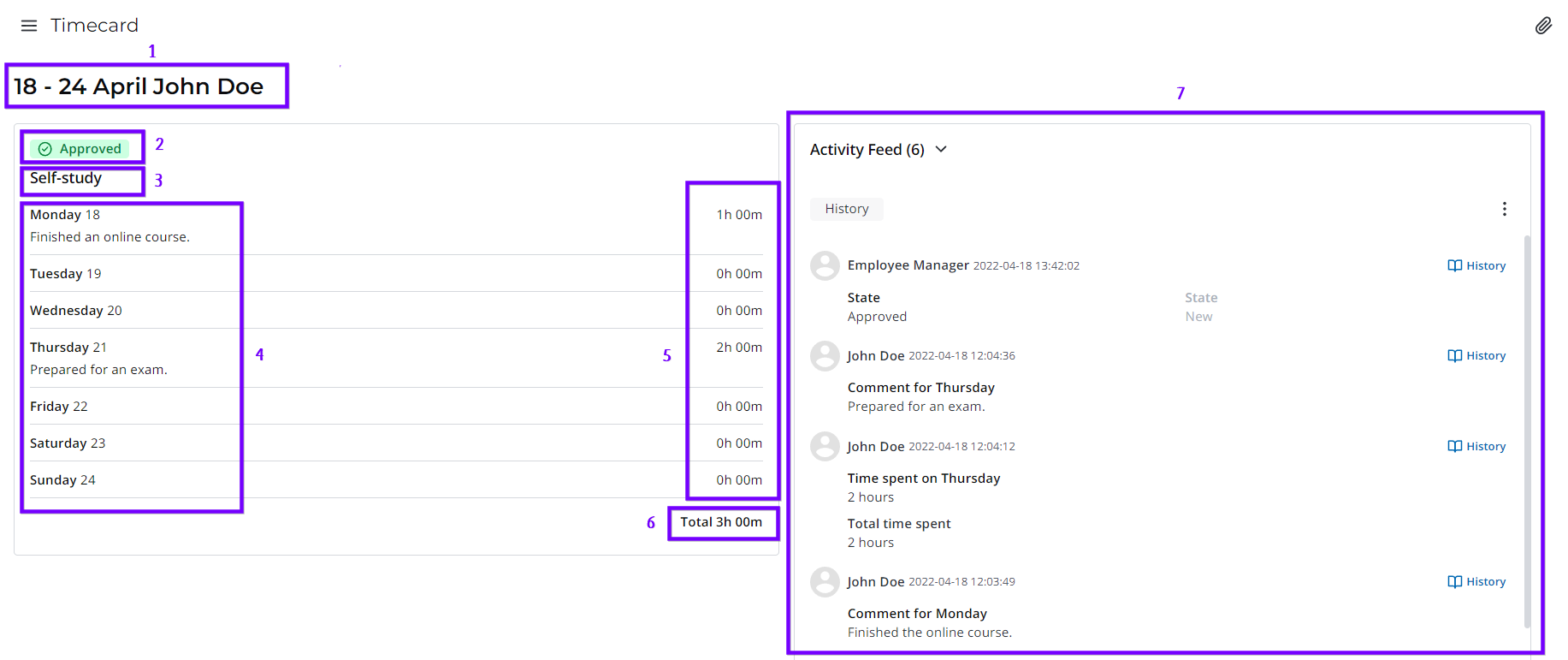Click the activity feed scrollbar
The height and width of the screenshot is (660, 1568).
tap(1527, 428)
